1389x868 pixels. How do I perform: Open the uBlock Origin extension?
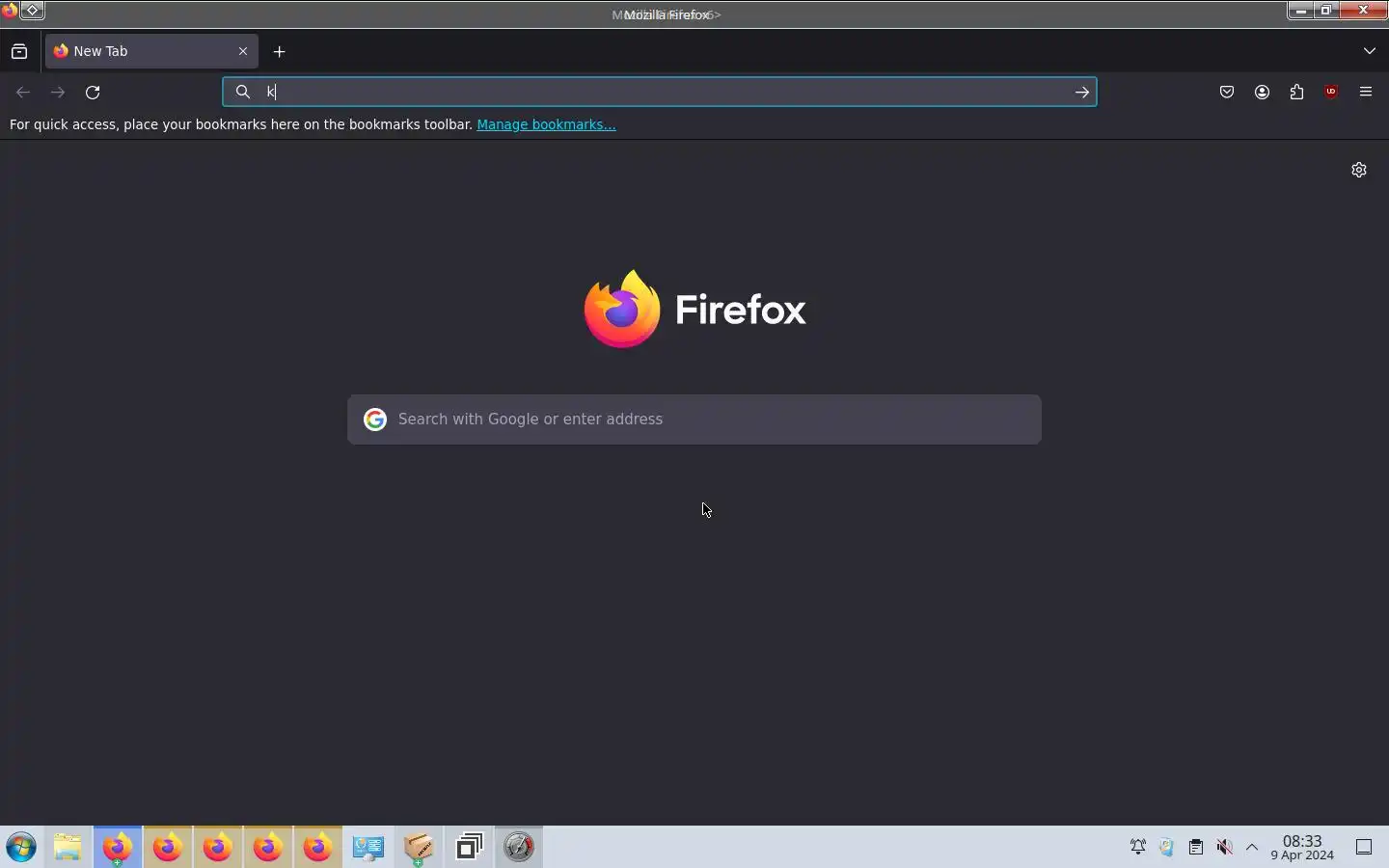tap(1333, 93)
